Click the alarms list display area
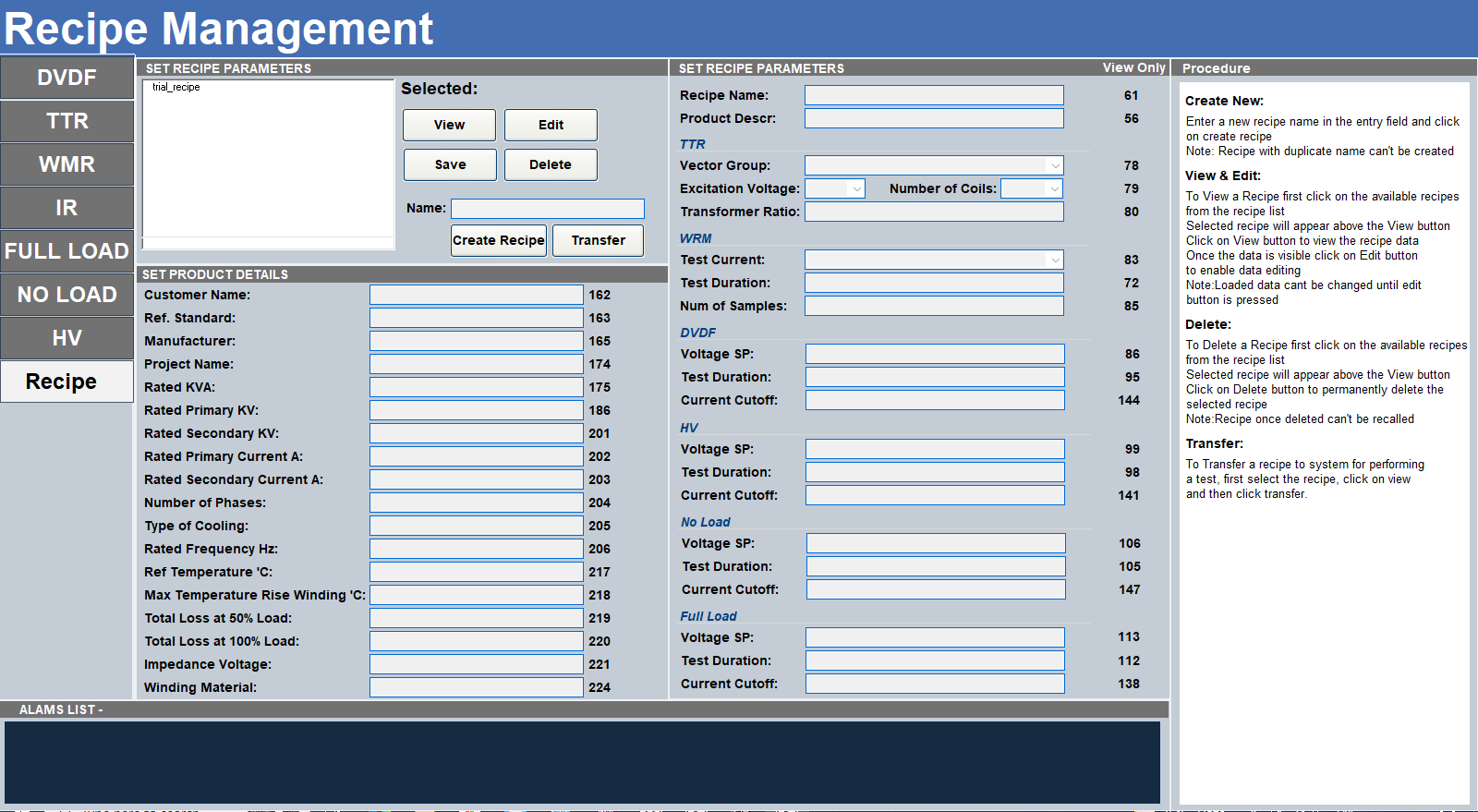The width and height of the screenshot is (1478, 812). (x=582, y=762)
